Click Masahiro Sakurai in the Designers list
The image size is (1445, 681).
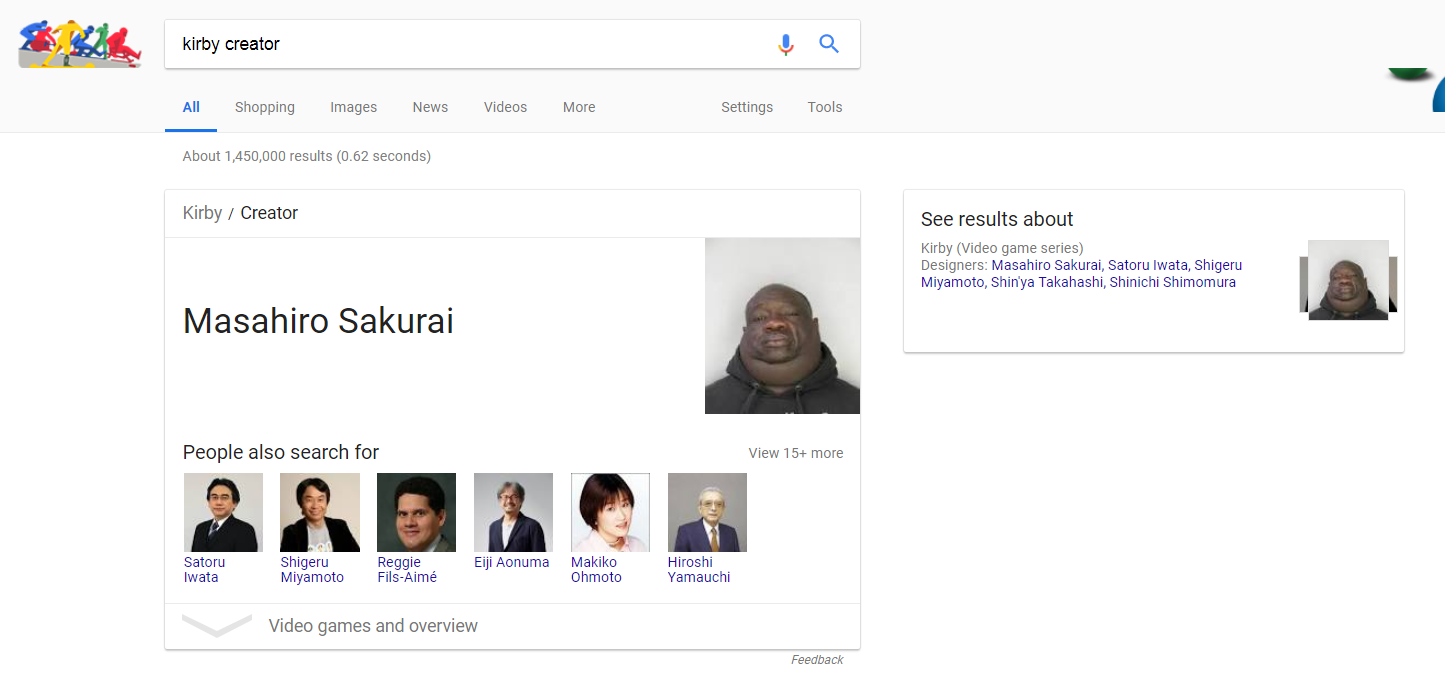point(1046,265)
